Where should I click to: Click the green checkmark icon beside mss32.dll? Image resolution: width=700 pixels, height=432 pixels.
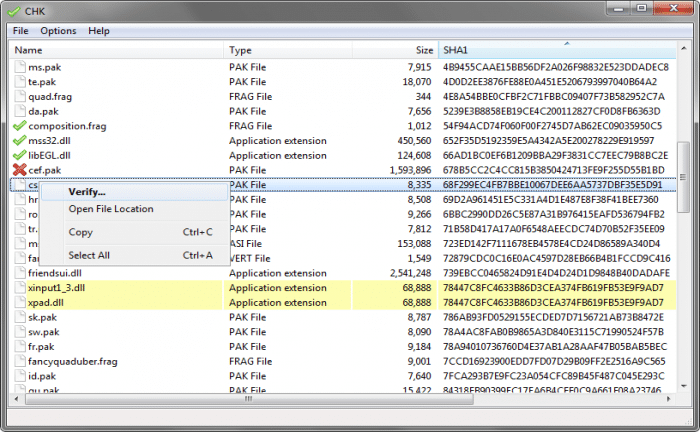[19, 141]
